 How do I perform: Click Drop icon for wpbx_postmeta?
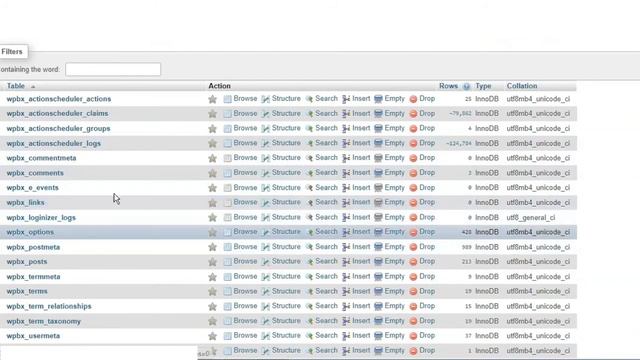[x=413, y=247]
